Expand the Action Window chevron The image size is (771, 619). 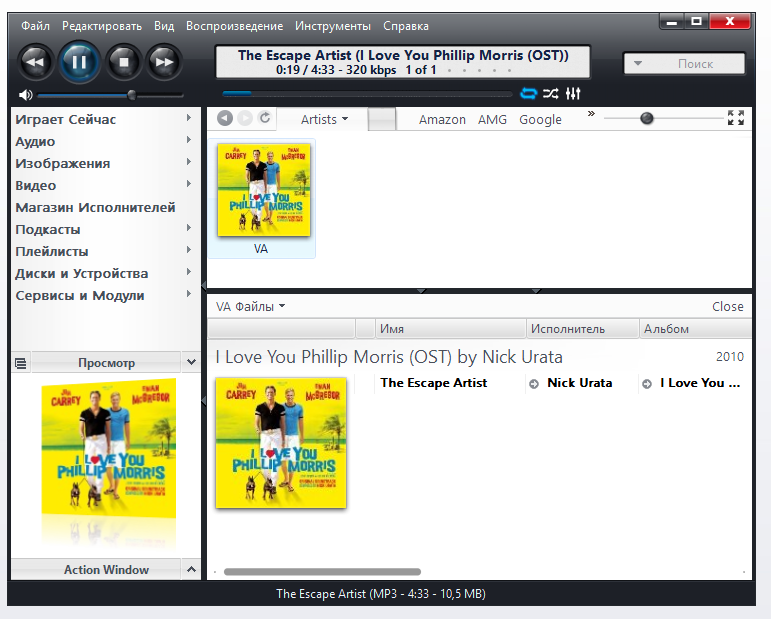pos(191,569)
